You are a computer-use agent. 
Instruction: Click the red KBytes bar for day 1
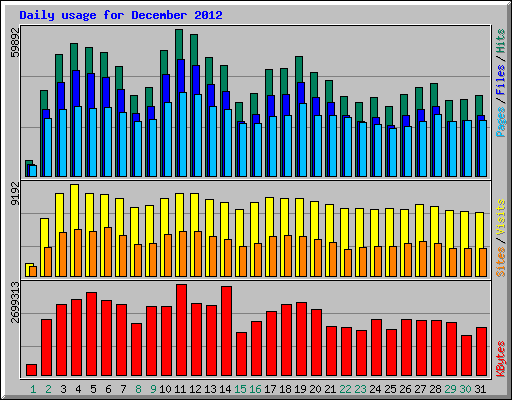click(31, 370)
